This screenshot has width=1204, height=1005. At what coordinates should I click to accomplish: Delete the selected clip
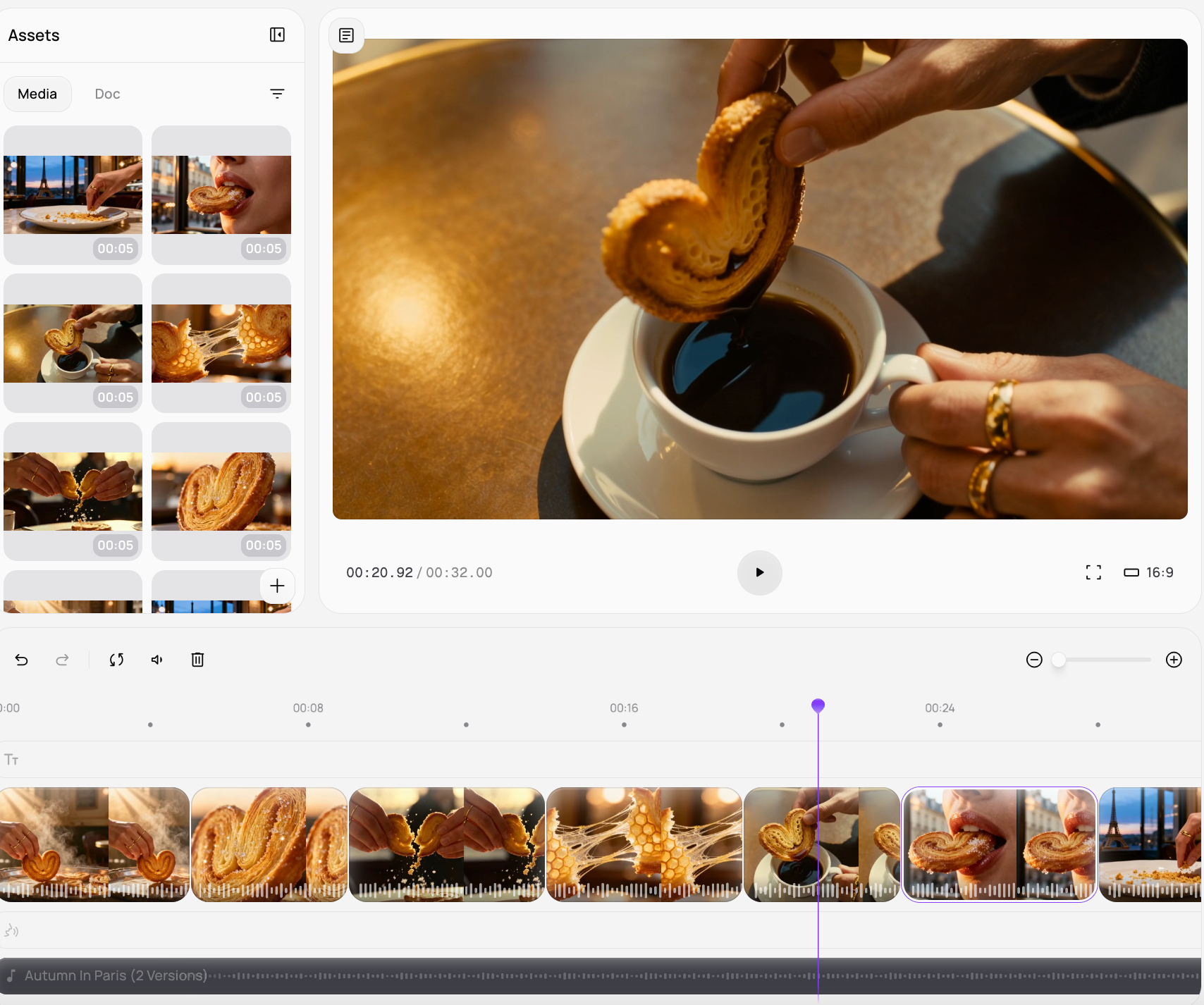click(x=197, y=660)
